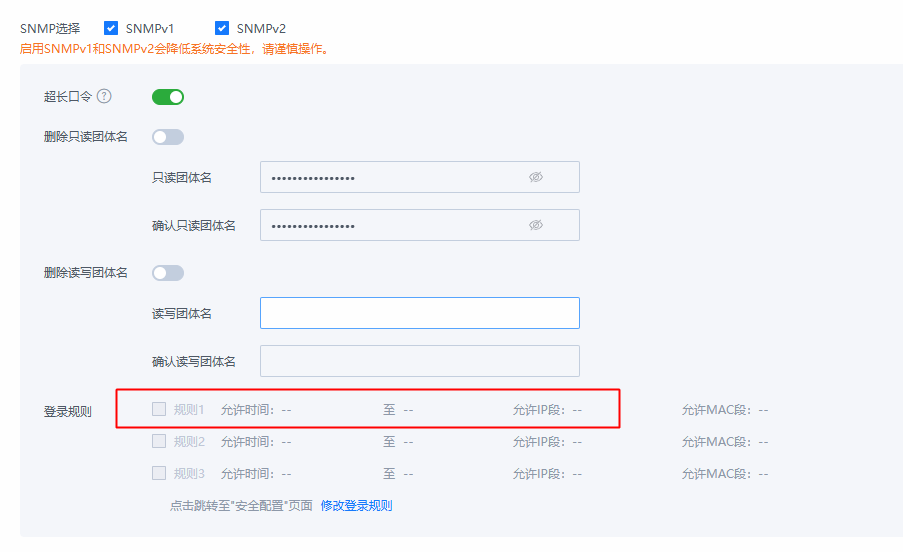Image resolution: width=903 pixels, height=552 pixels.
Task: Click into the 读写团体名 input box
Action: click(x=419, y=313)
